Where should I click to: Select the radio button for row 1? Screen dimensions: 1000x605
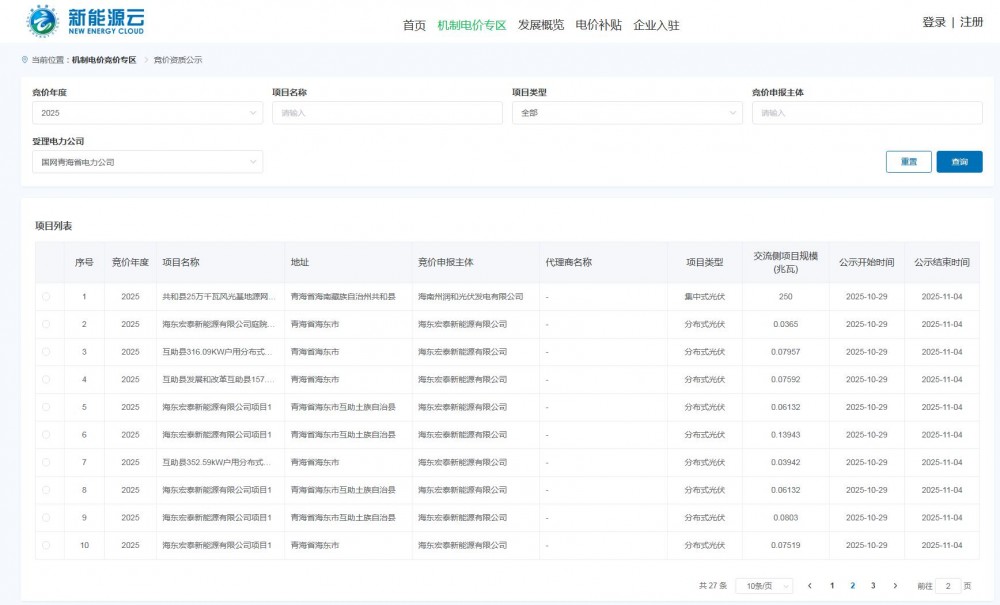(46, 297)
